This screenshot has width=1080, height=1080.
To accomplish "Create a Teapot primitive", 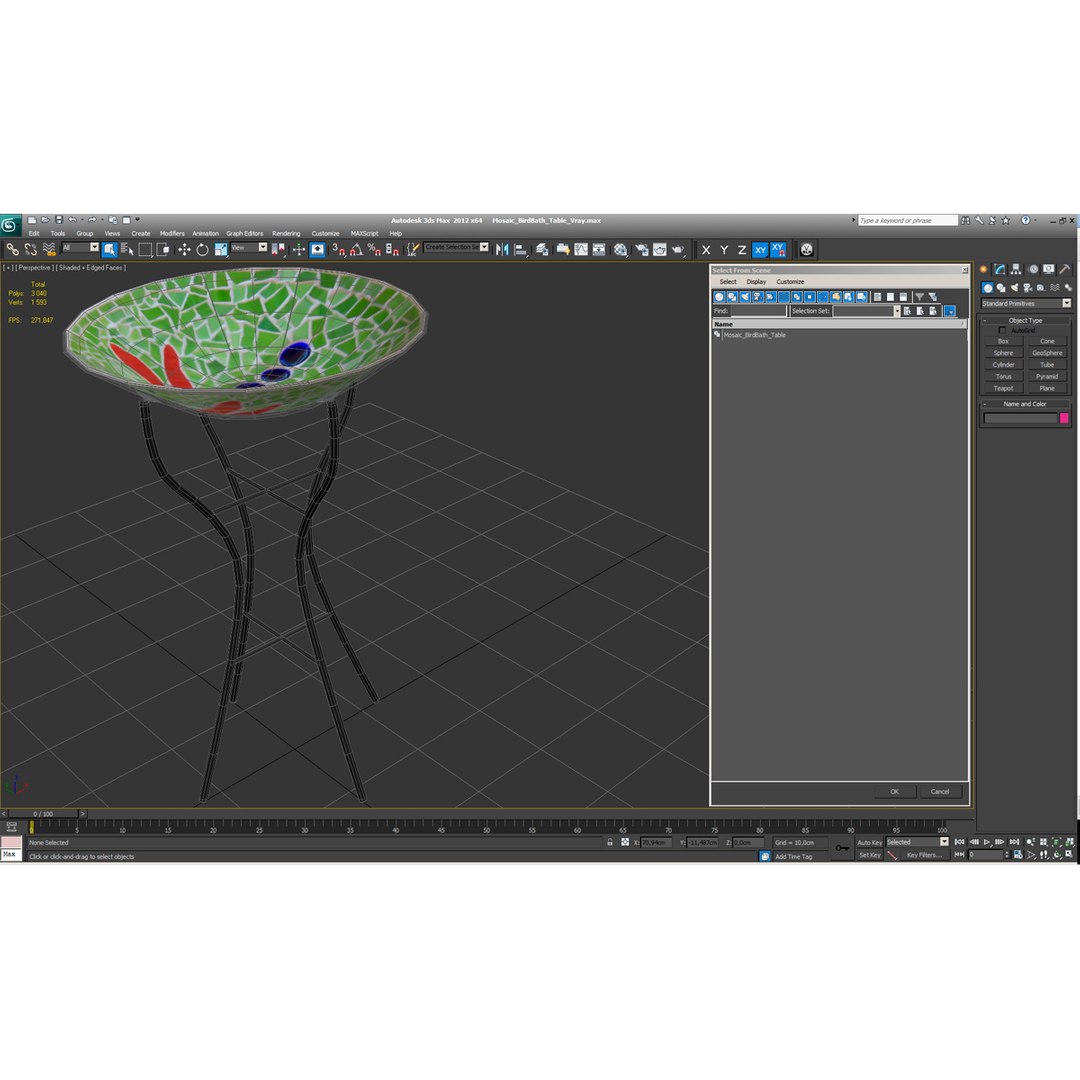I will click(1003, 388).
